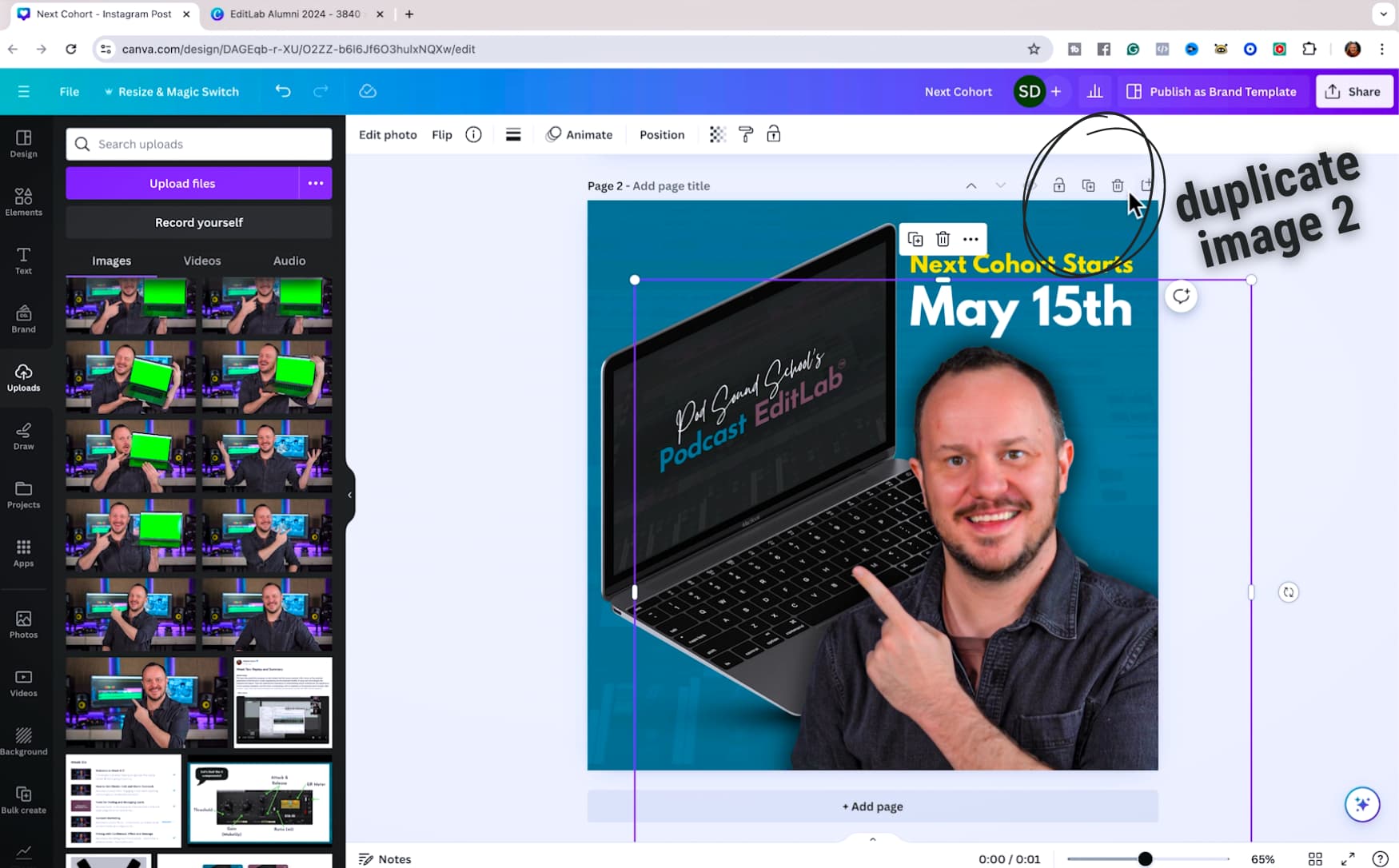
Task: Click the Share button
Action: click(1354, 91)
